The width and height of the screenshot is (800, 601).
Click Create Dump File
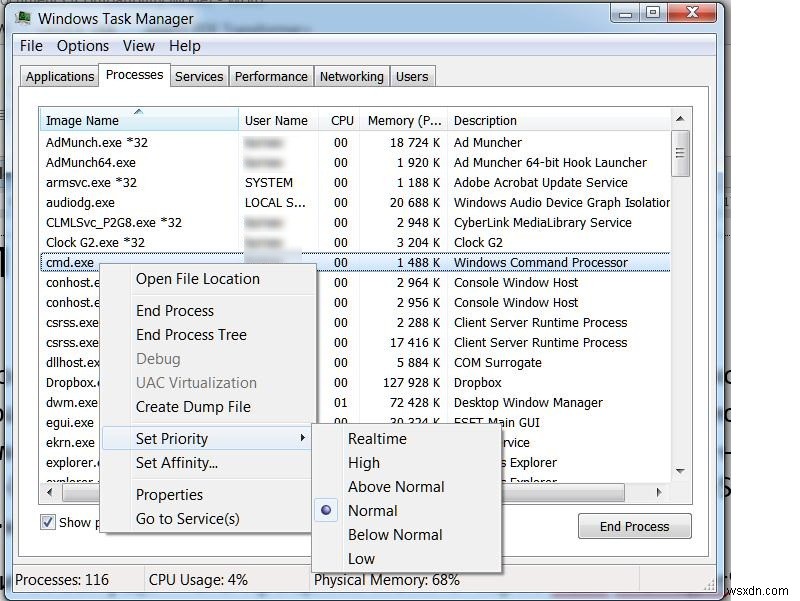(197, 407)
